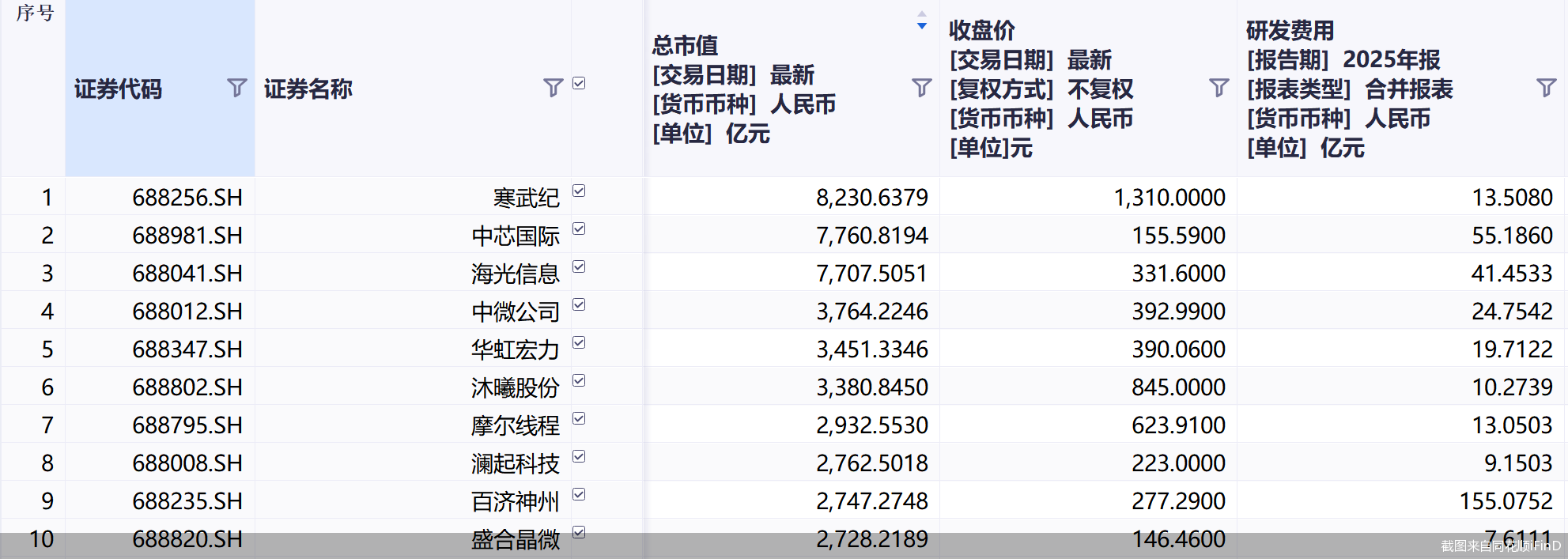Screen dimensions: 1568x559
Task: Open filter for 研发费用 column
Action: pyautogui.click(x=1546, y=88)
